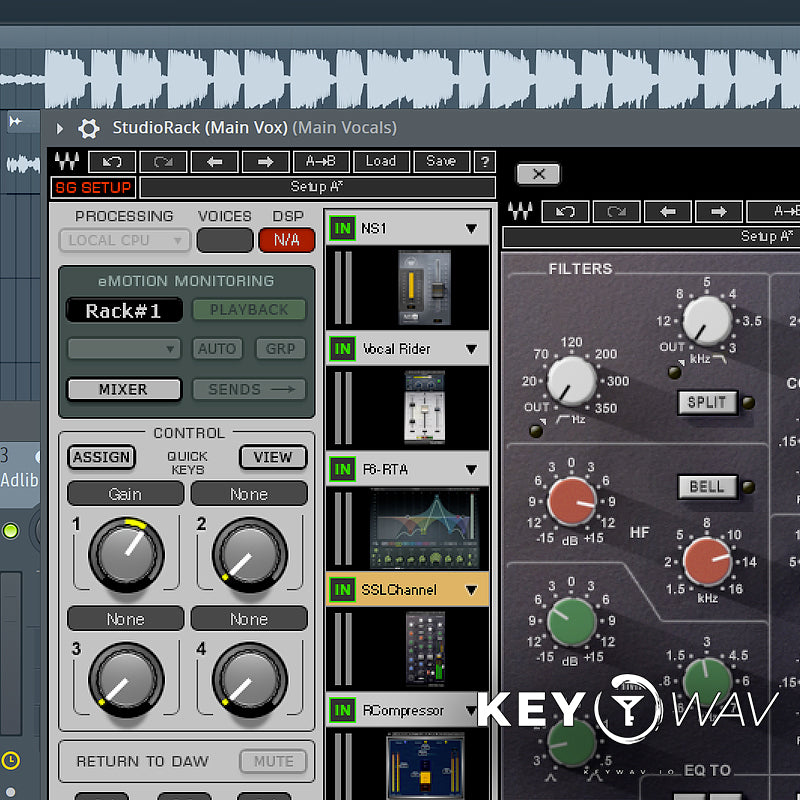Screen dimensions: 800x800
Task: Click the StudioRack A→B copy button
Action: 321,162
